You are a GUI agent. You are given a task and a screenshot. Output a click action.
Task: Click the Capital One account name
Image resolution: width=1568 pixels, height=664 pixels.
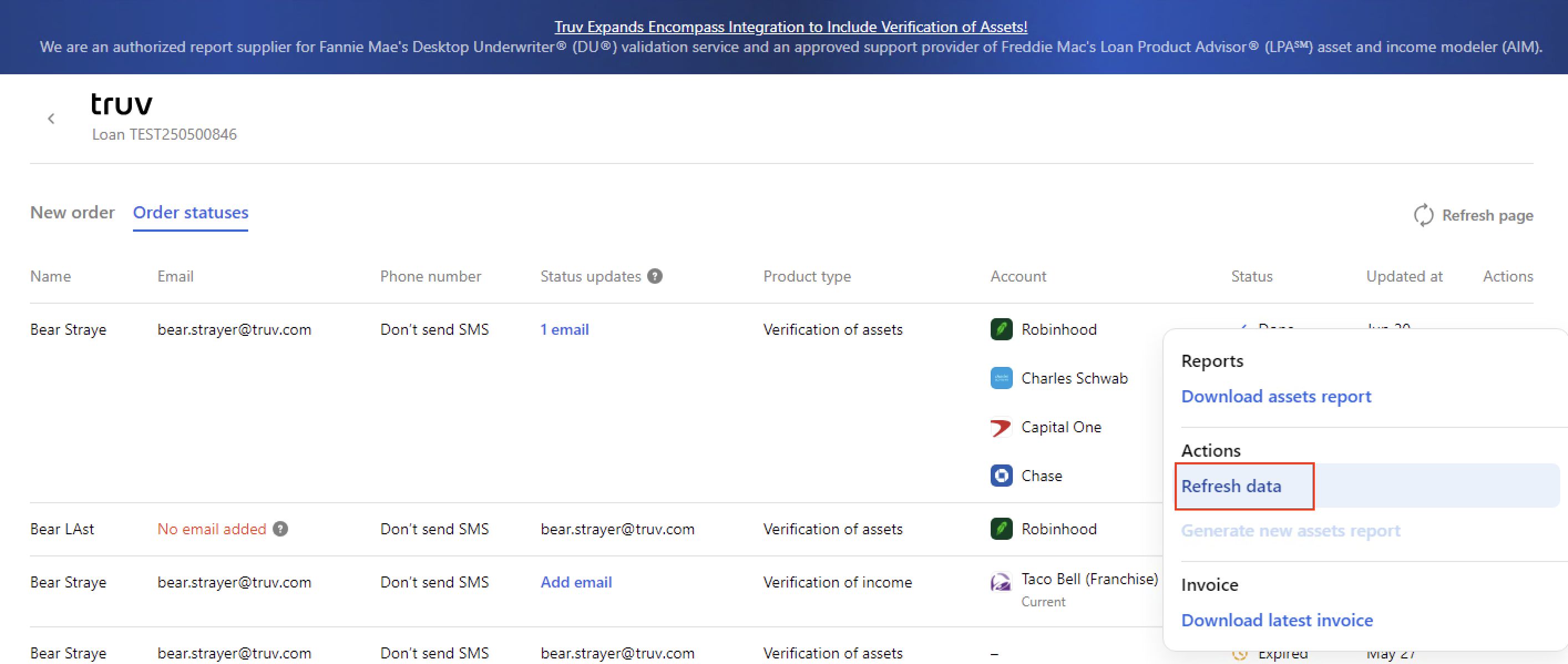[1061, 427]
